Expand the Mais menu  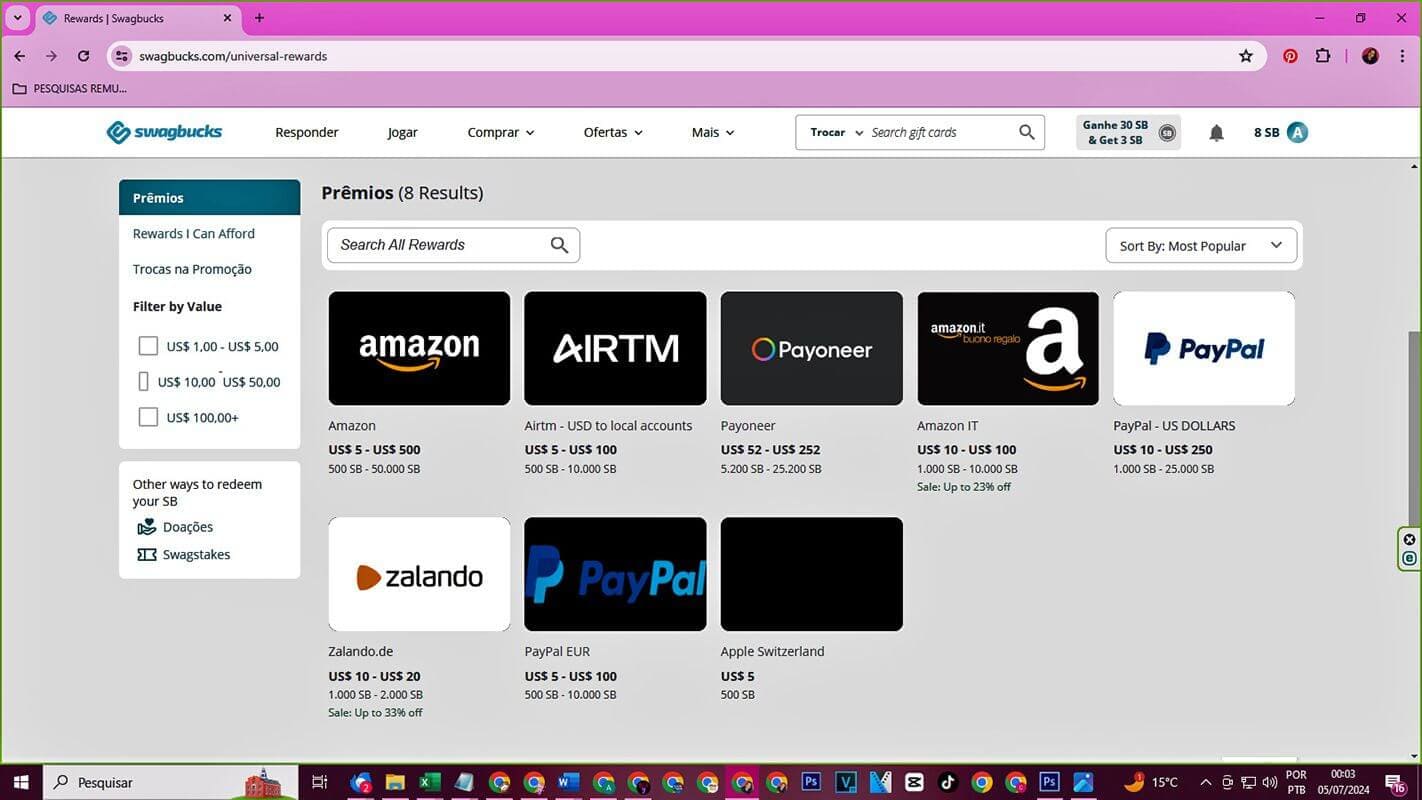point(713,132)
